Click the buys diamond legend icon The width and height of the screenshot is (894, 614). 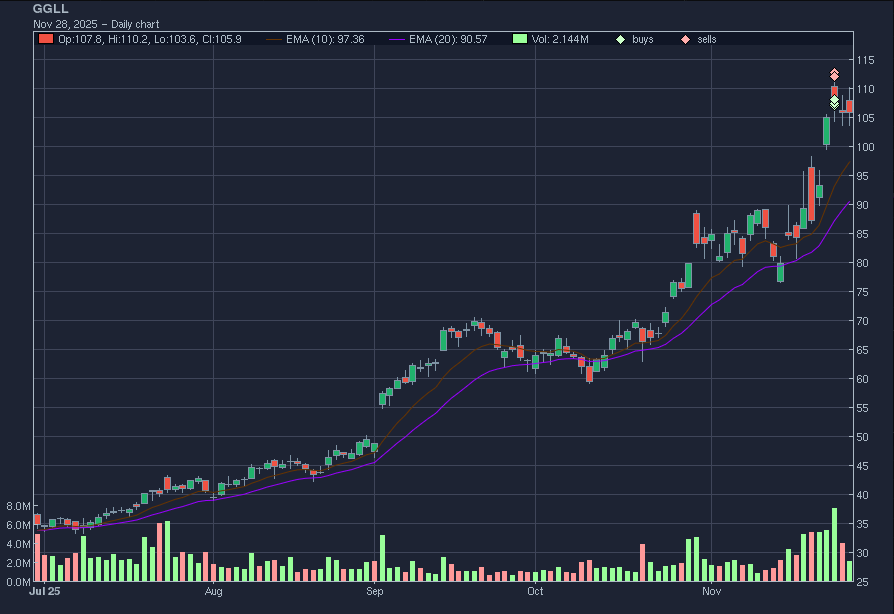620,39
